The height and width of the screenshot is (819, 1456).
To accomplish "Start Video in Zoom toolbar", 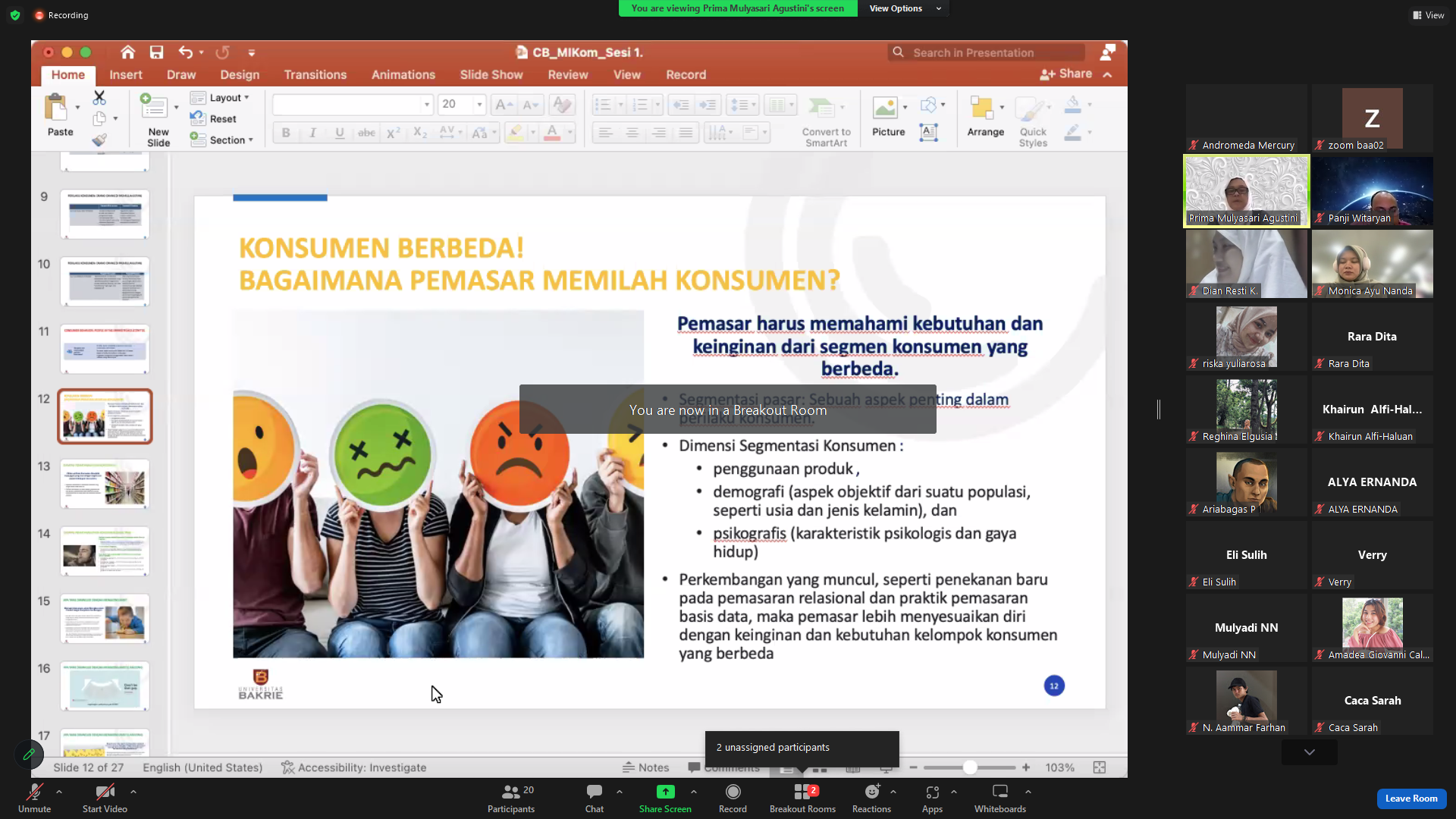I will 105,797.
